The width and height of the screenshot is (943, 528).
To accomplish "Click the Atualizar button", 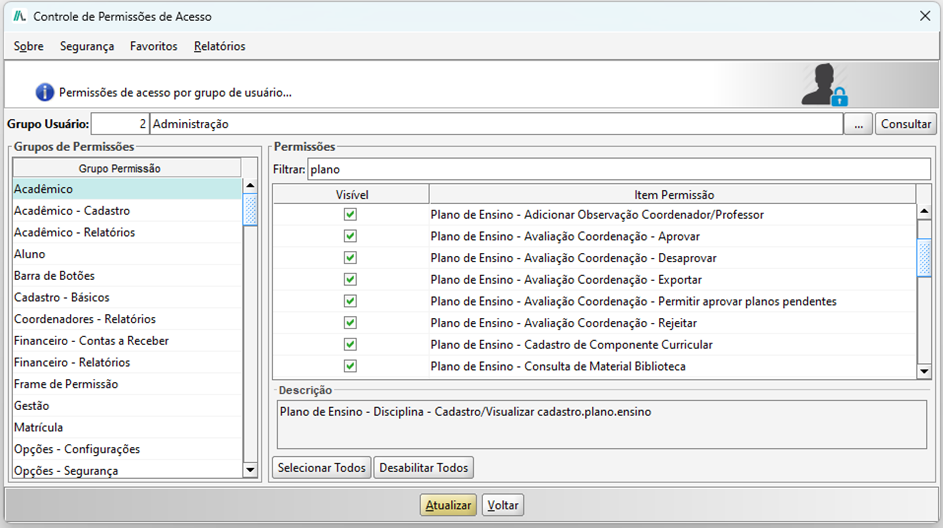I will pyautogui.click(x=448, y=505).
